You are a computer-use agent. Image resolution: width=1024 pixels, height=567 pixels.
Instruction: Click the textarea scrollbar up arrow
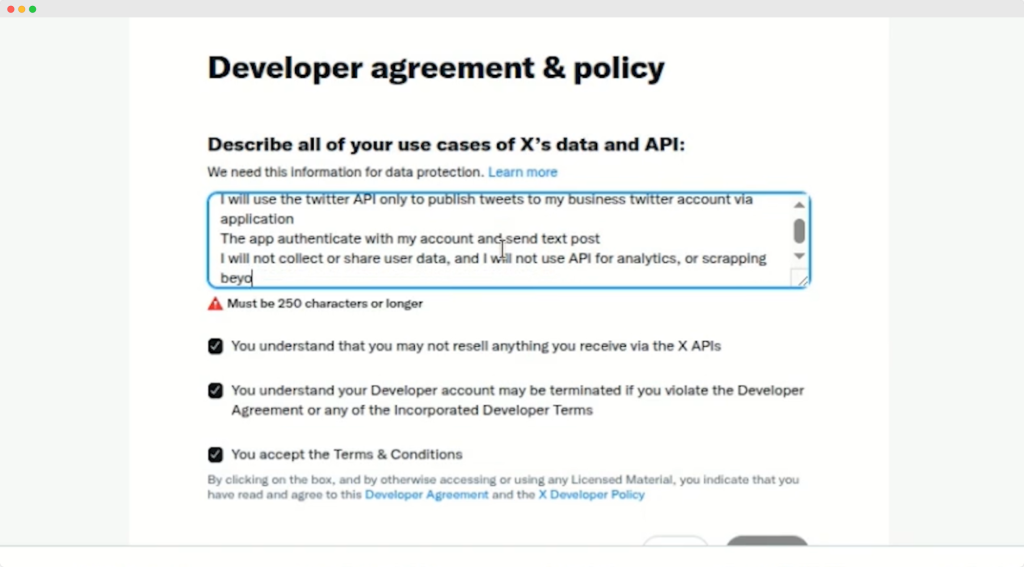click(x=799, y=205)
